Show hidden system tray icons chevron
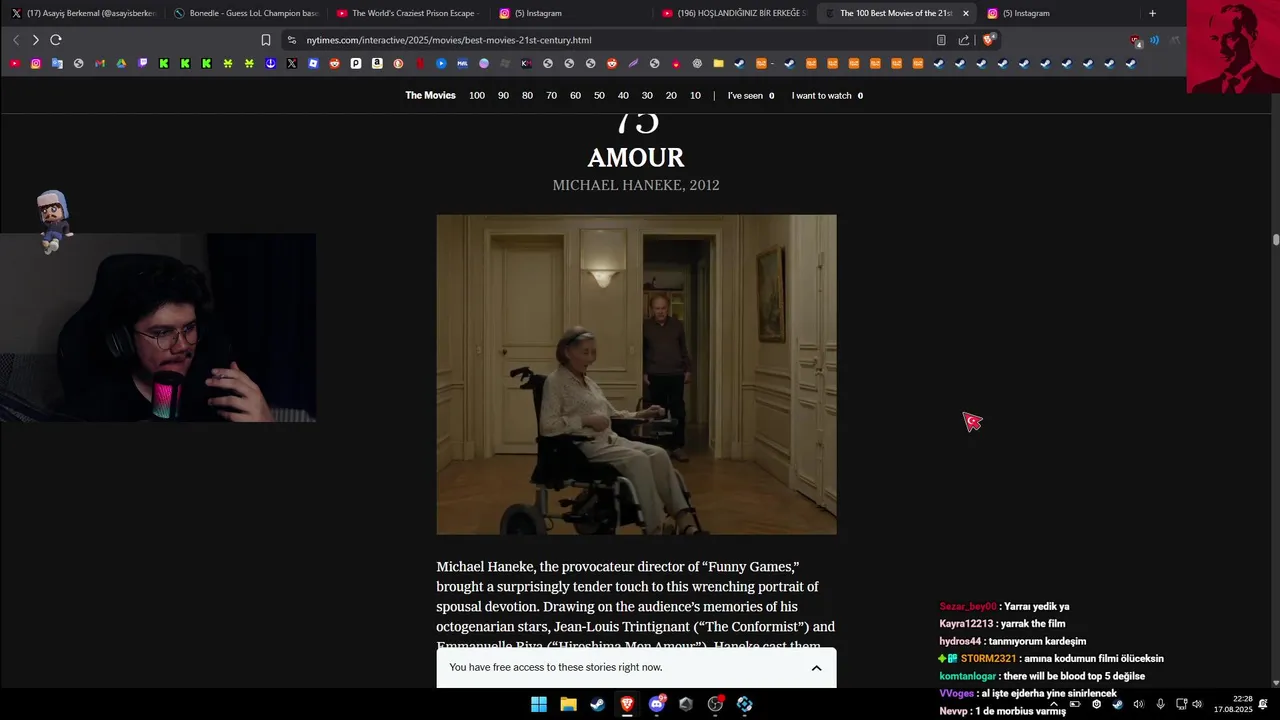This screenshot has width=1280, height=720. 1054,704
